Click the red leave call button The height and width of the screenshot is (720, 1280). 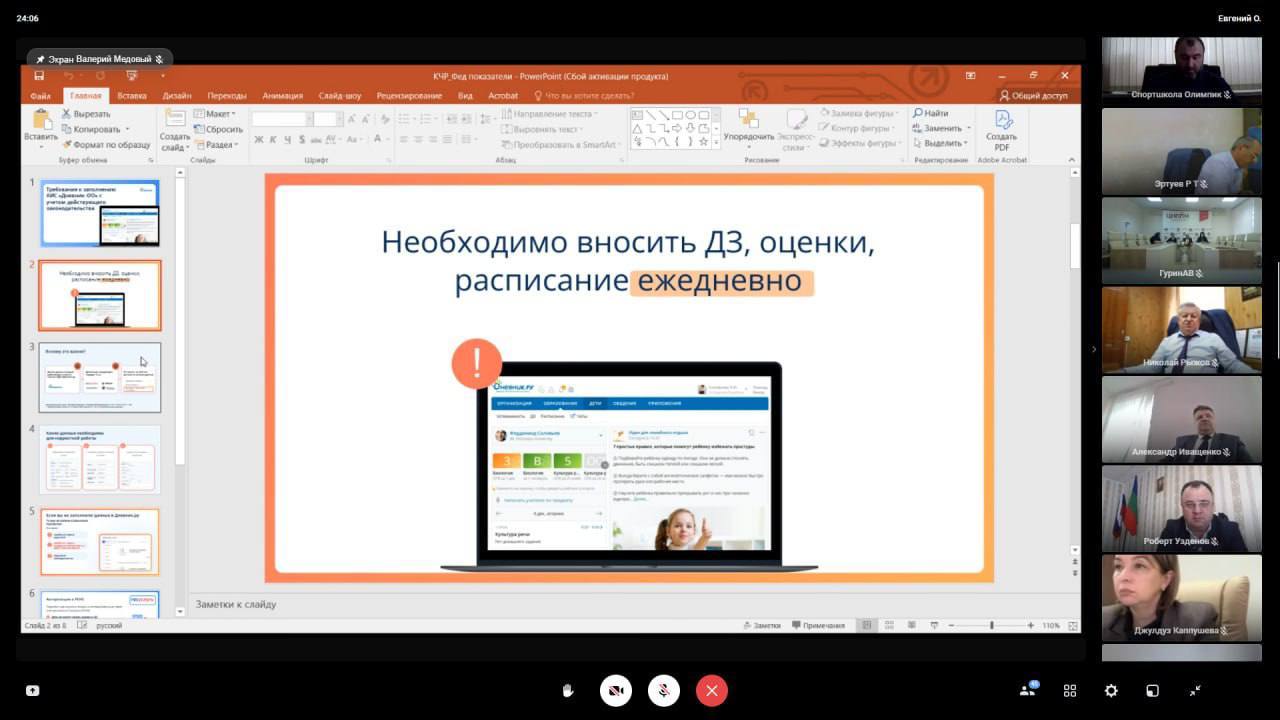coord(712,690)
